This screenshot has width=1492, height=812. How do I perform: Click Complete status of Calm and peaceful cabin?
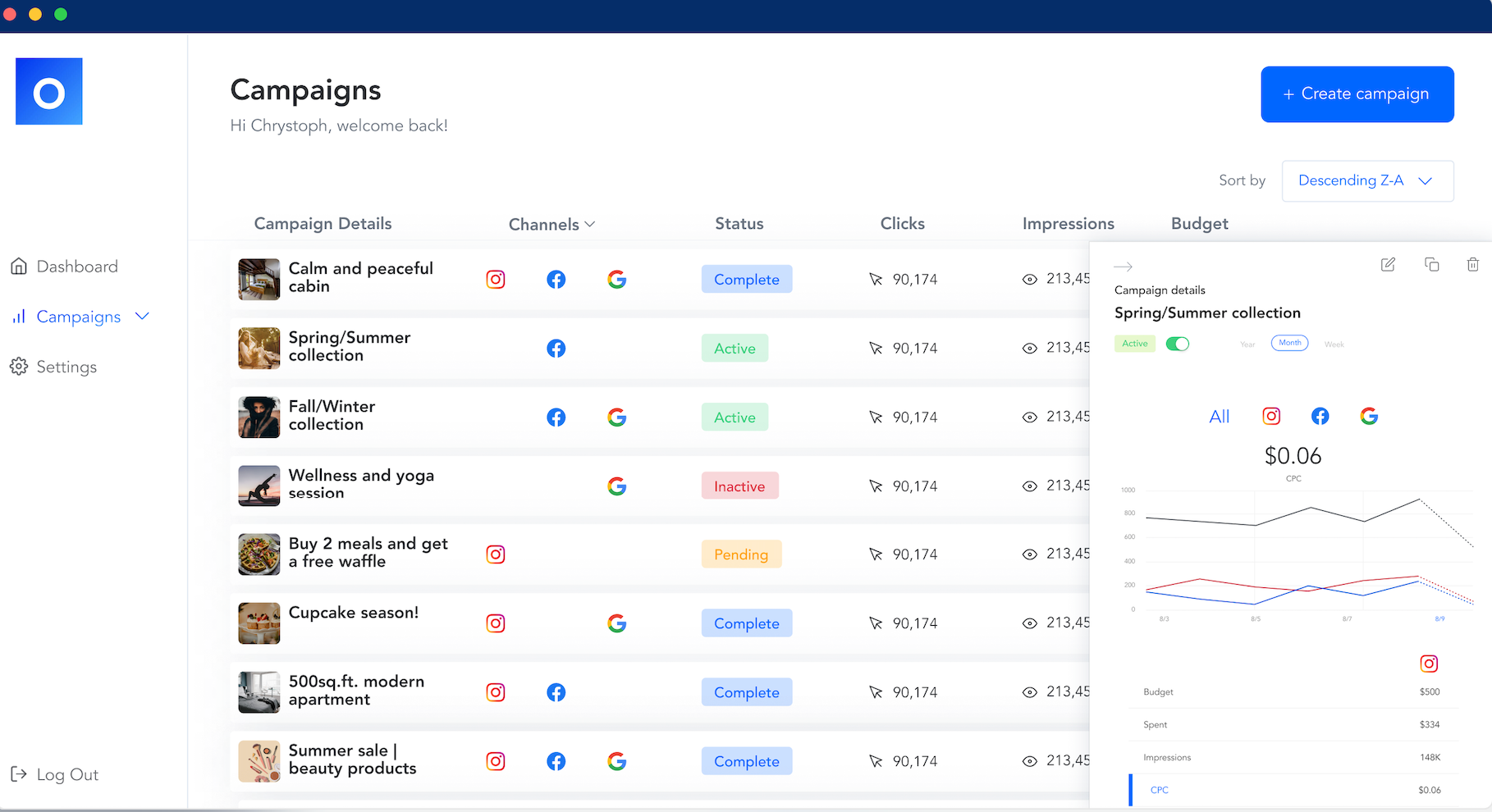747,279
